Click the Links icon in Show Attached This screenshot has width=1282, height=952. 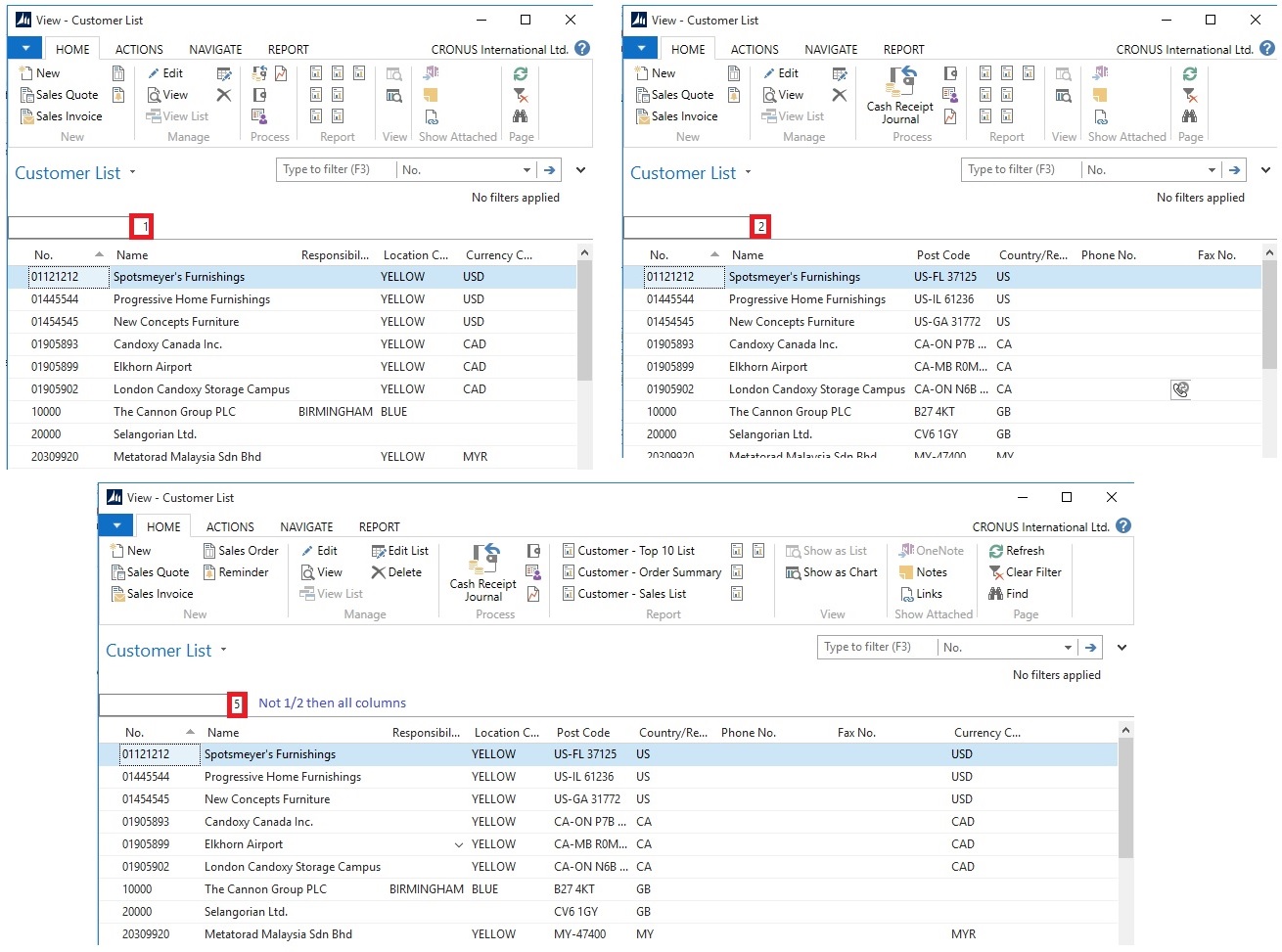[907, 595]
